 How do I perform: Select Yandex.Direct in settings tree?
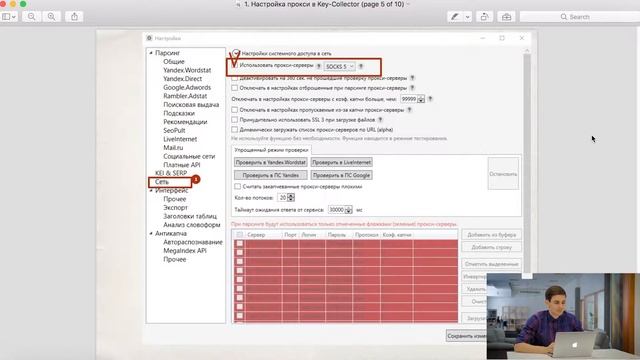(182, 79)
